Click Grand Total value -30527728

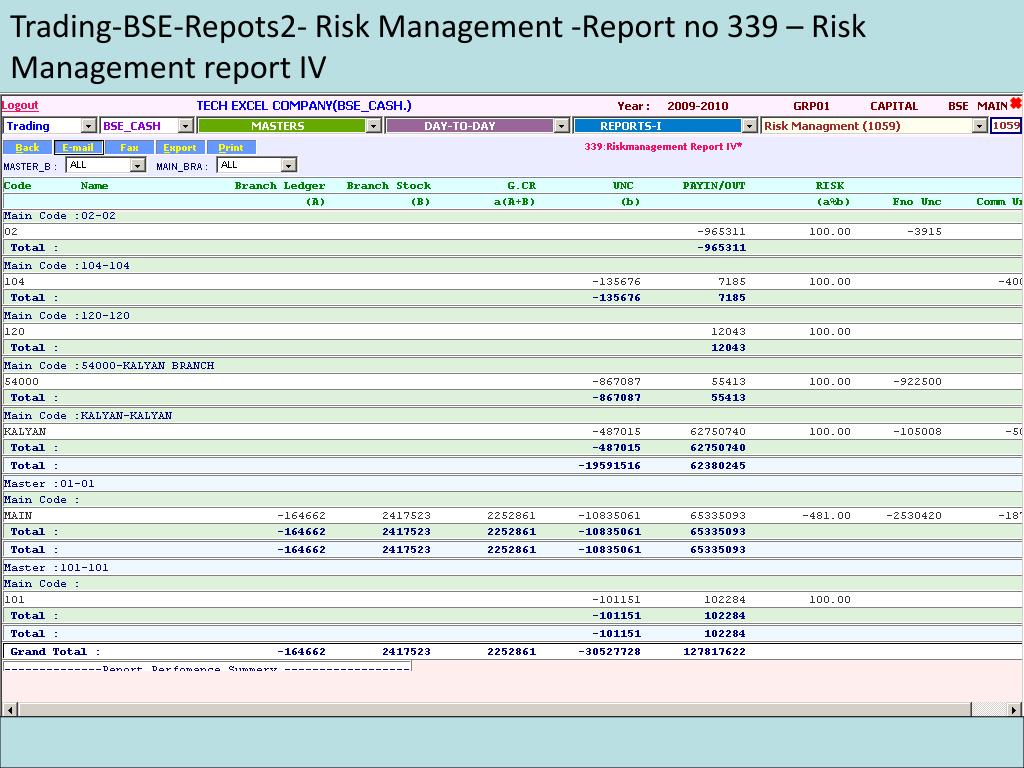click(609, 651)
